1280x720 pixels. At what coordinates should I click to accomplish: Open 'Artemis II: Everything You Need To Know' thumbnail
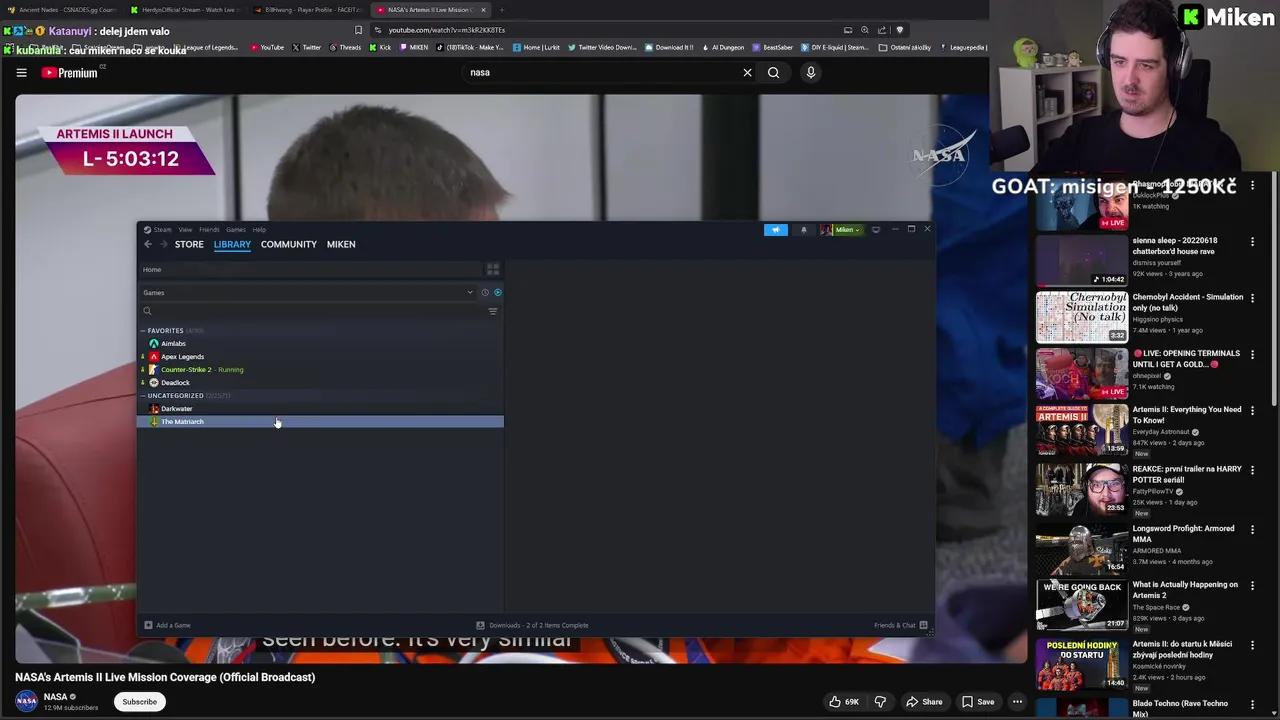coord(1082,431)
